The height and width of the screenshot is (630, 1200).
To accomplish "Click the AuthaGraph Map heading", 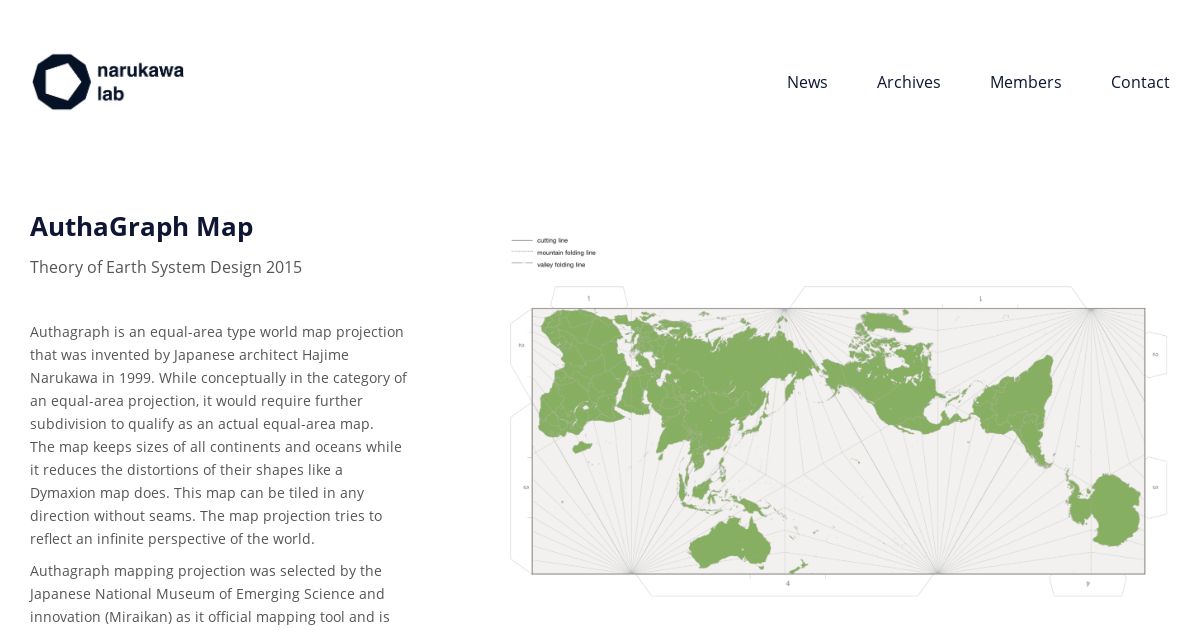I will (x=142, y=227).
